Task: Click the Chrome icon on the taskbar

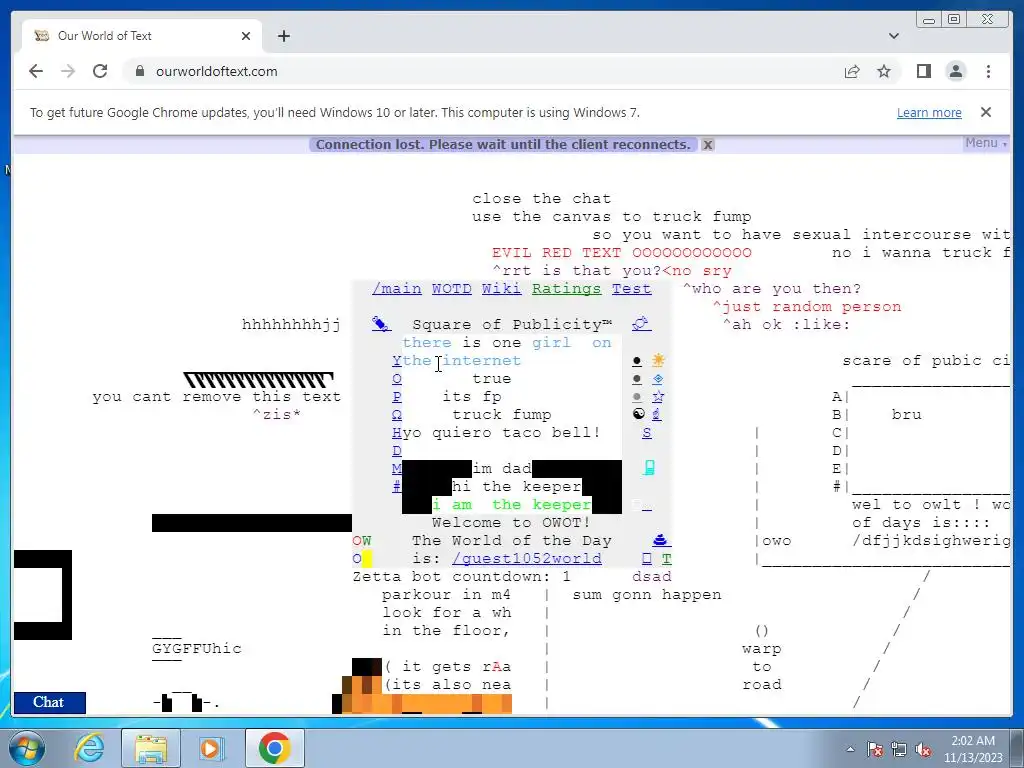Action: click(274, 748)
